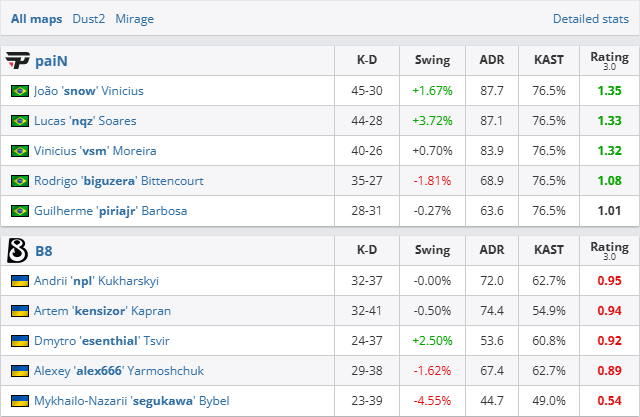This screenshot has height=417, width=640.
Task: Click the paiN team logo icon
Action: [17, 61]
